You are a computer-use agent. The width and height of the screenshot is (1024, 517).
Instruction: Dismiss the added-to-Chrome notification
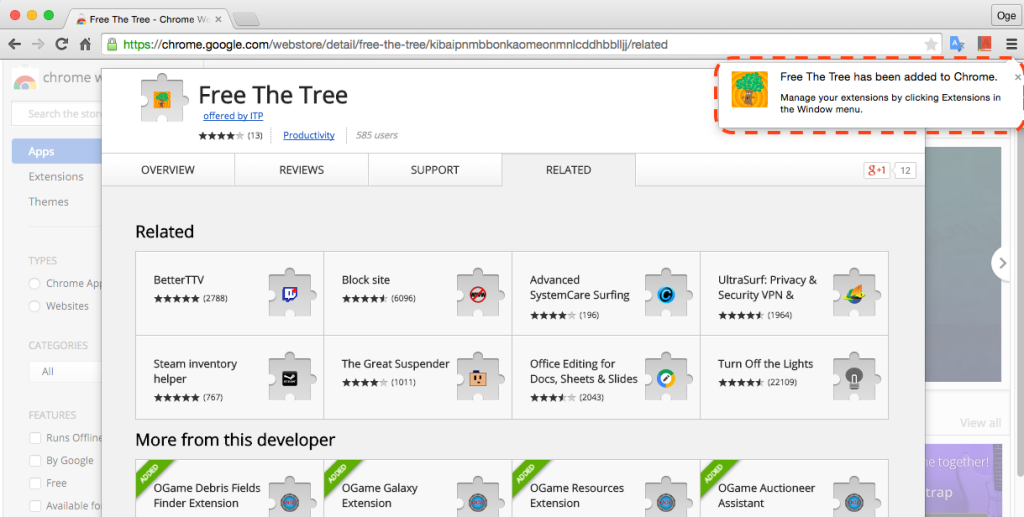1017,77
